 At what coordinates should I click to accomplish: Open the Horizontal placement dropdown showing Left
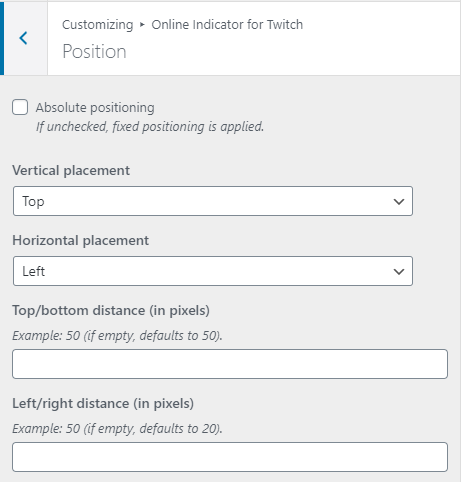pyautogui.click(x=213, y=271)
